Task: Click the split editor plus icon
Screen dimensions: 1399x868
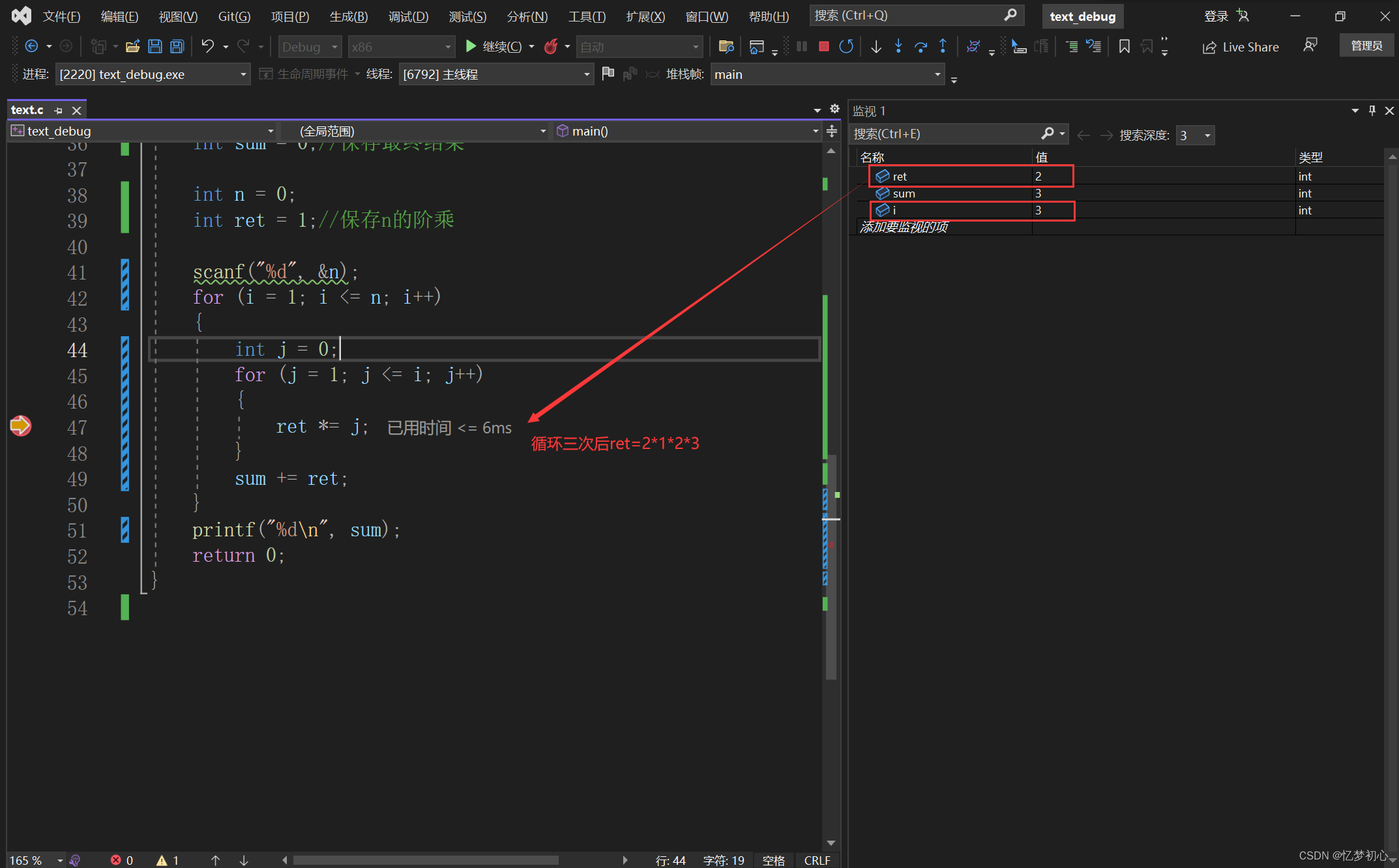Action: pos(832,131)
